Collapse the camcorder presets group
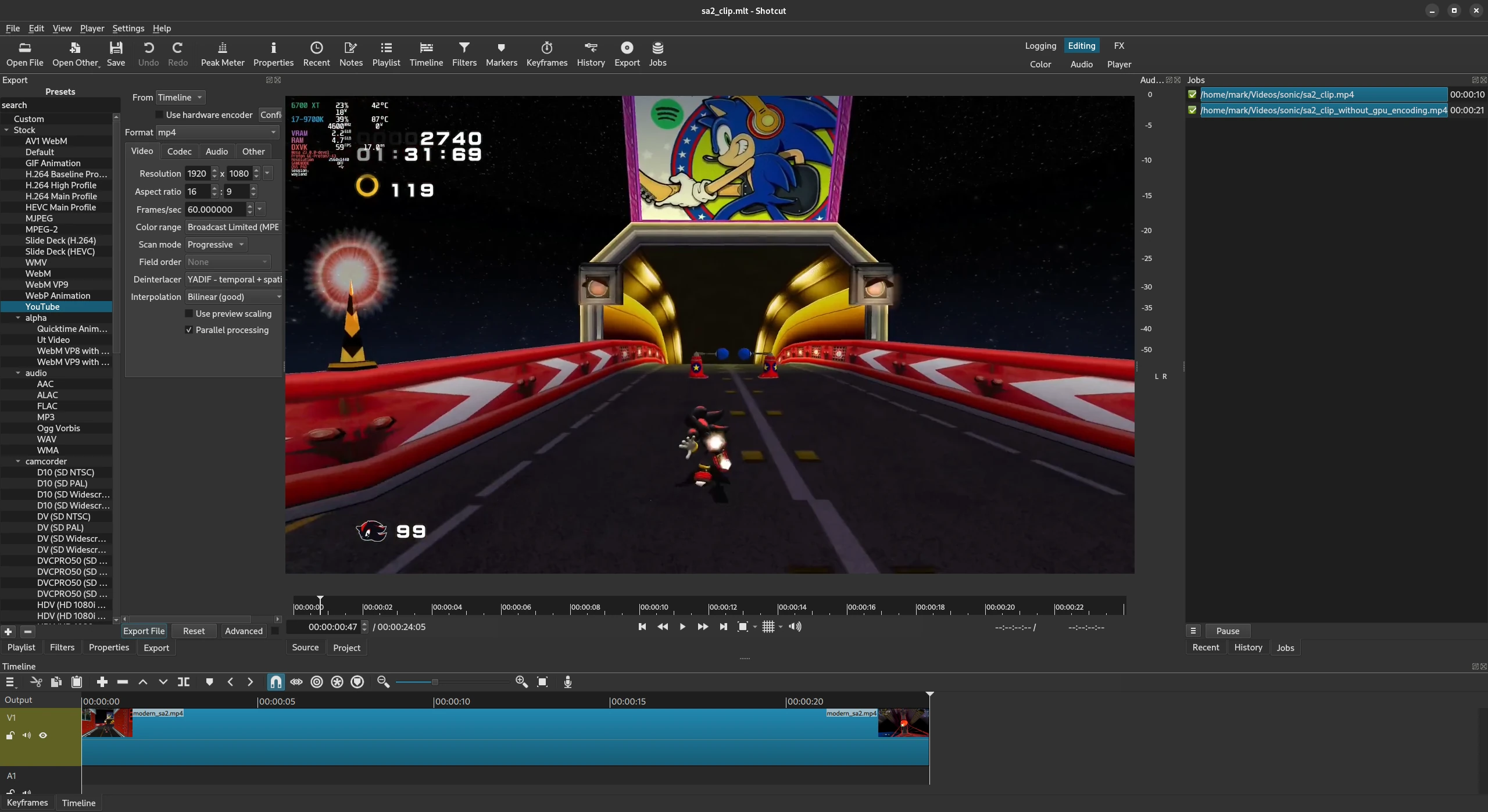The height and width of the screenshot is (812, 1488). coord(18,462)
